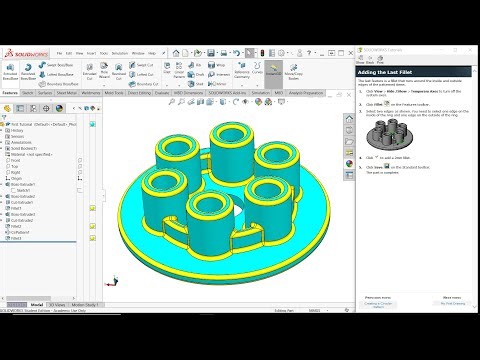Click Show button in Tutorials window
This screenshot has width=480, height=360.
click(x=360, y=60)
